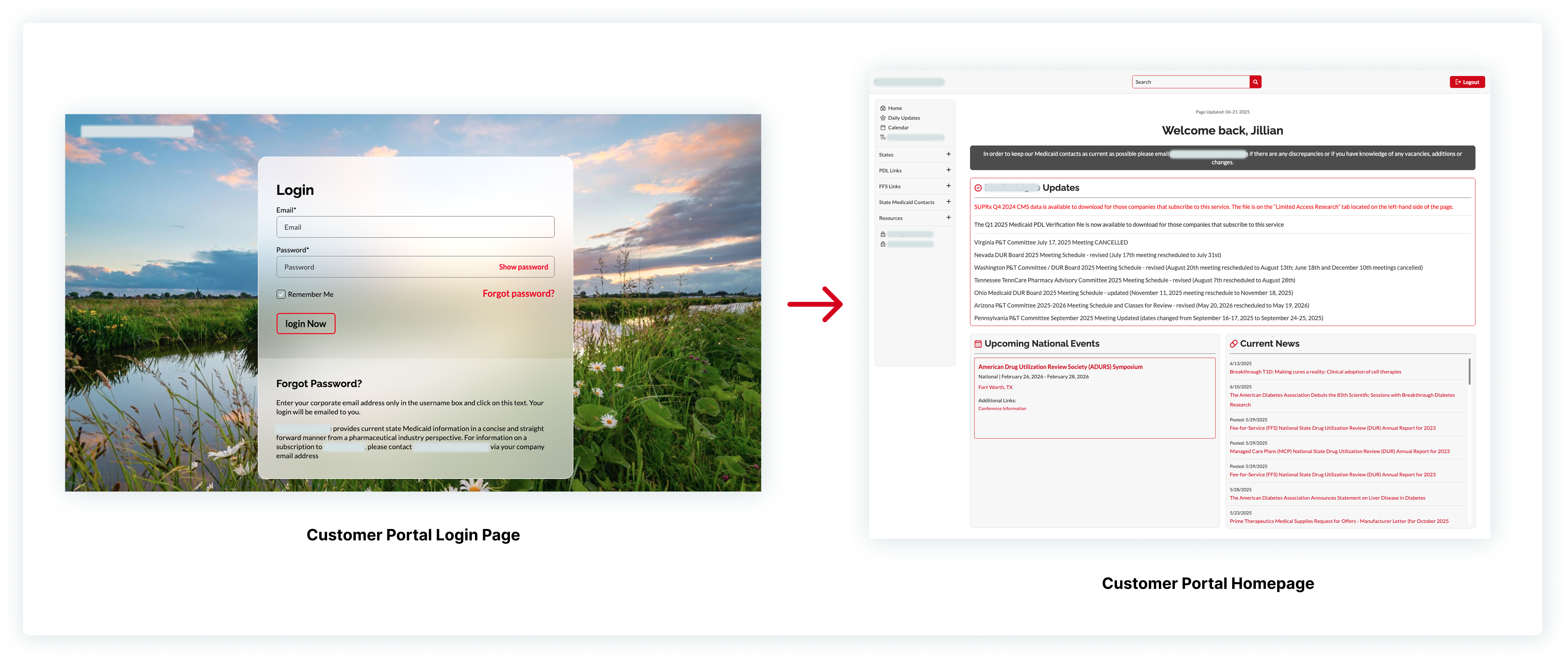Click the red Logout button
The image size is (1568, 661).
click(1467, 82)
